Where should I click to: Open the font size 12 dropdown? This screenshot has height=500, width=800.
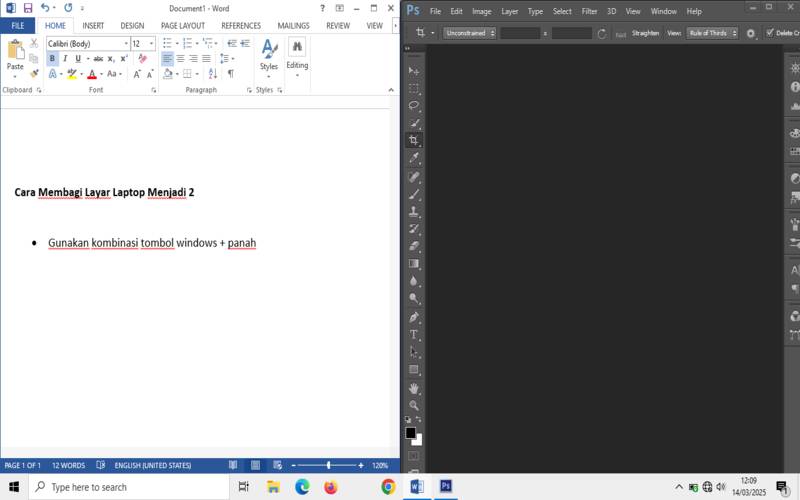pyautogui.click(x=152, y=43)
